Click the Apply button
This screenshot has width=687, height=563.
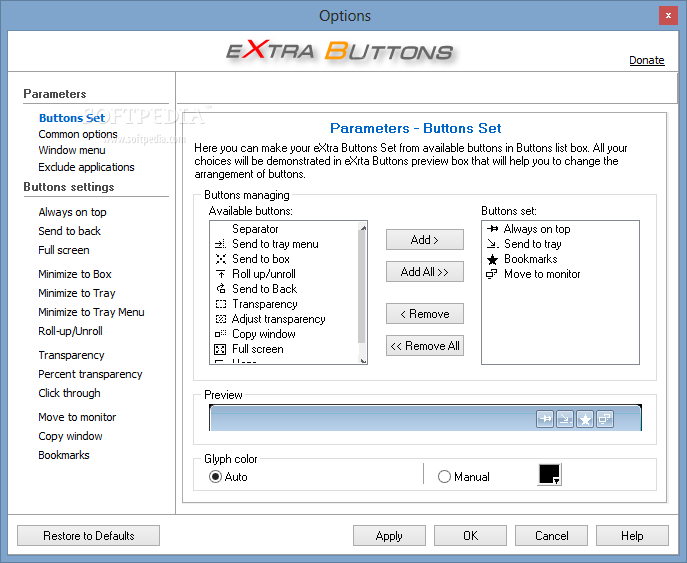point(389,535)
